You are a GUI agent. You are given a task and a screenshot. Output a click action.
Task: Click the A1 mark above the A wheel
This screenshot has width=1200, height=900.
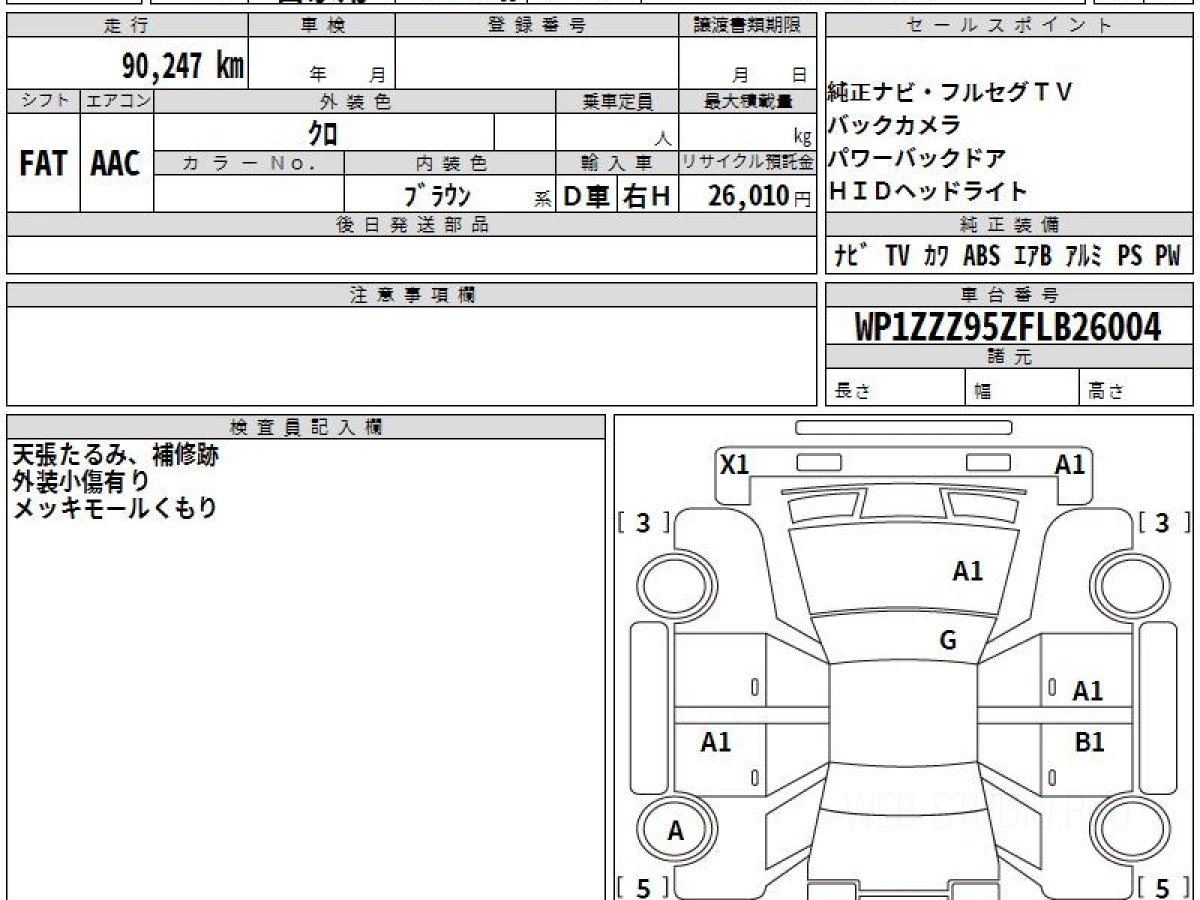tap(716, 742)
